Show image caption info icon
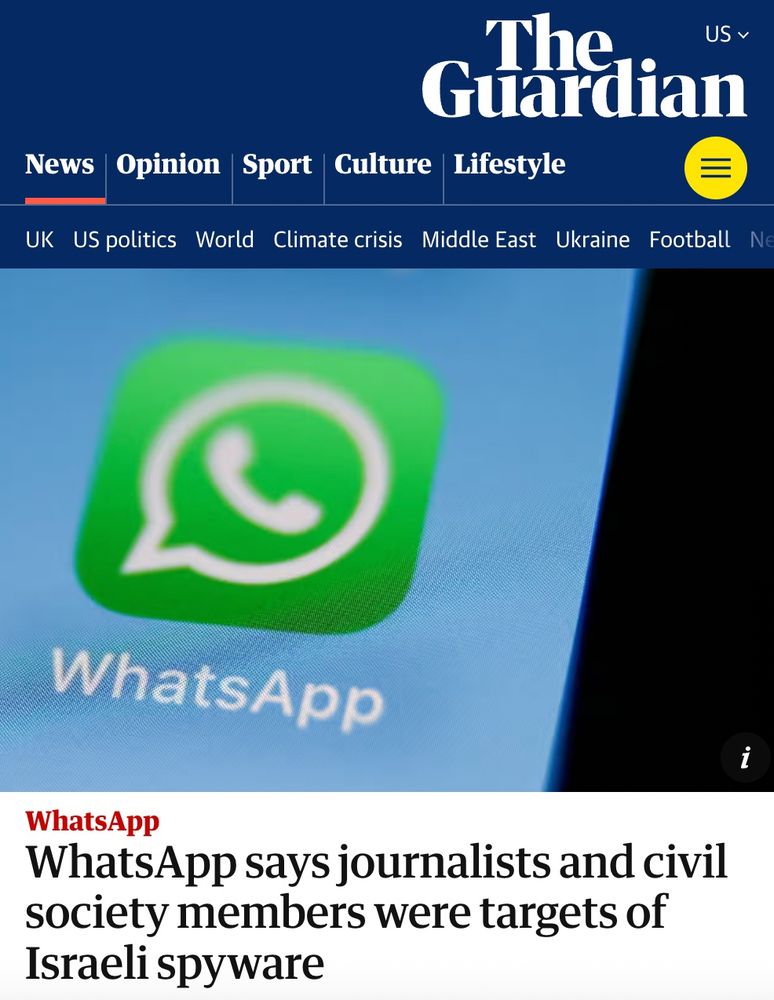The width and height of the screenshot is (774, 1000). pos(745,758)
